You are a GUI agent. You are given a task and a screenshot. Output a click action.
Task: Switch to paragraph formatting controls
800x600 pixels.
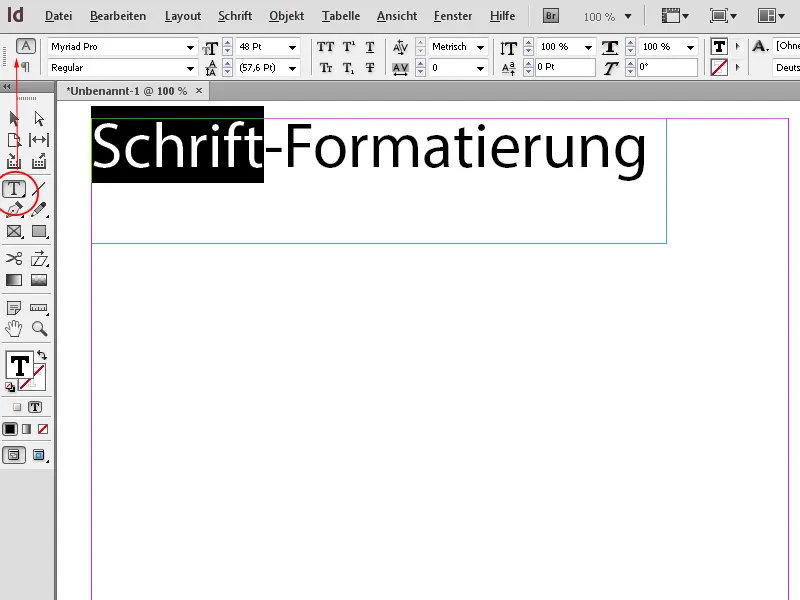click(x=26, y=67)
